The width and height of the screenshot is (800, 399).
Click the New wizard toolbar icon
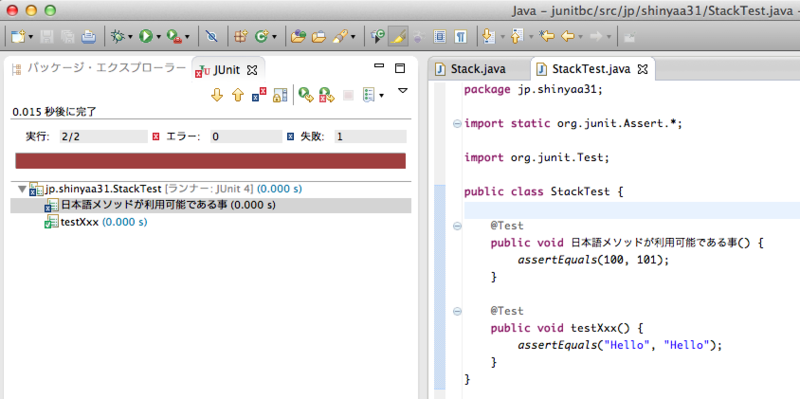coord(19,36)
